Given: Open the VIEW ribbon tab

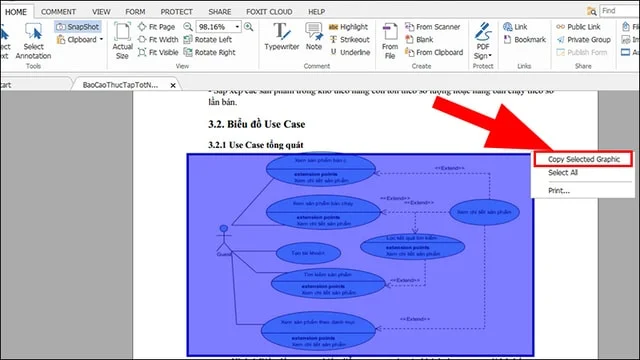Looking at the screenshot, I should [x=101, y=12].
